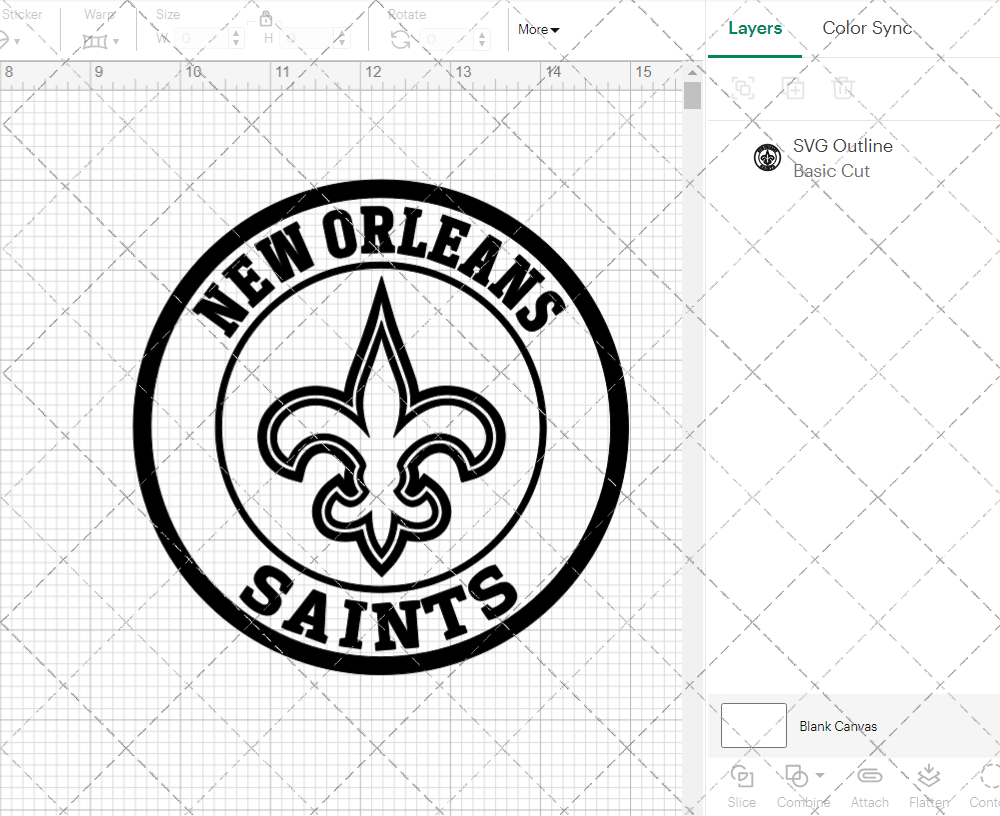The height and width of the screenshot is (816, 1000).
Task: Click the Blank Canvas swatch
Action: (x=753, y=726)
